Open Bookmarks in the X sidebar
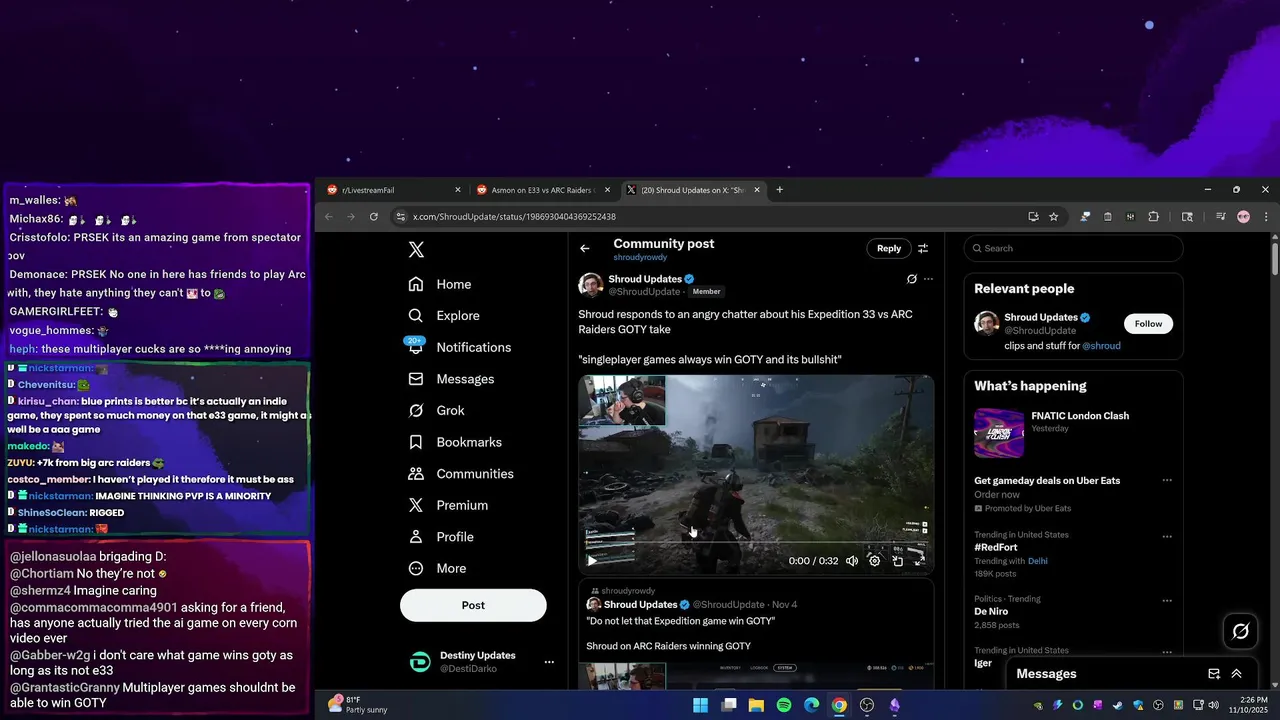This screenshot has height=720, width=1280. pos(456,442)
